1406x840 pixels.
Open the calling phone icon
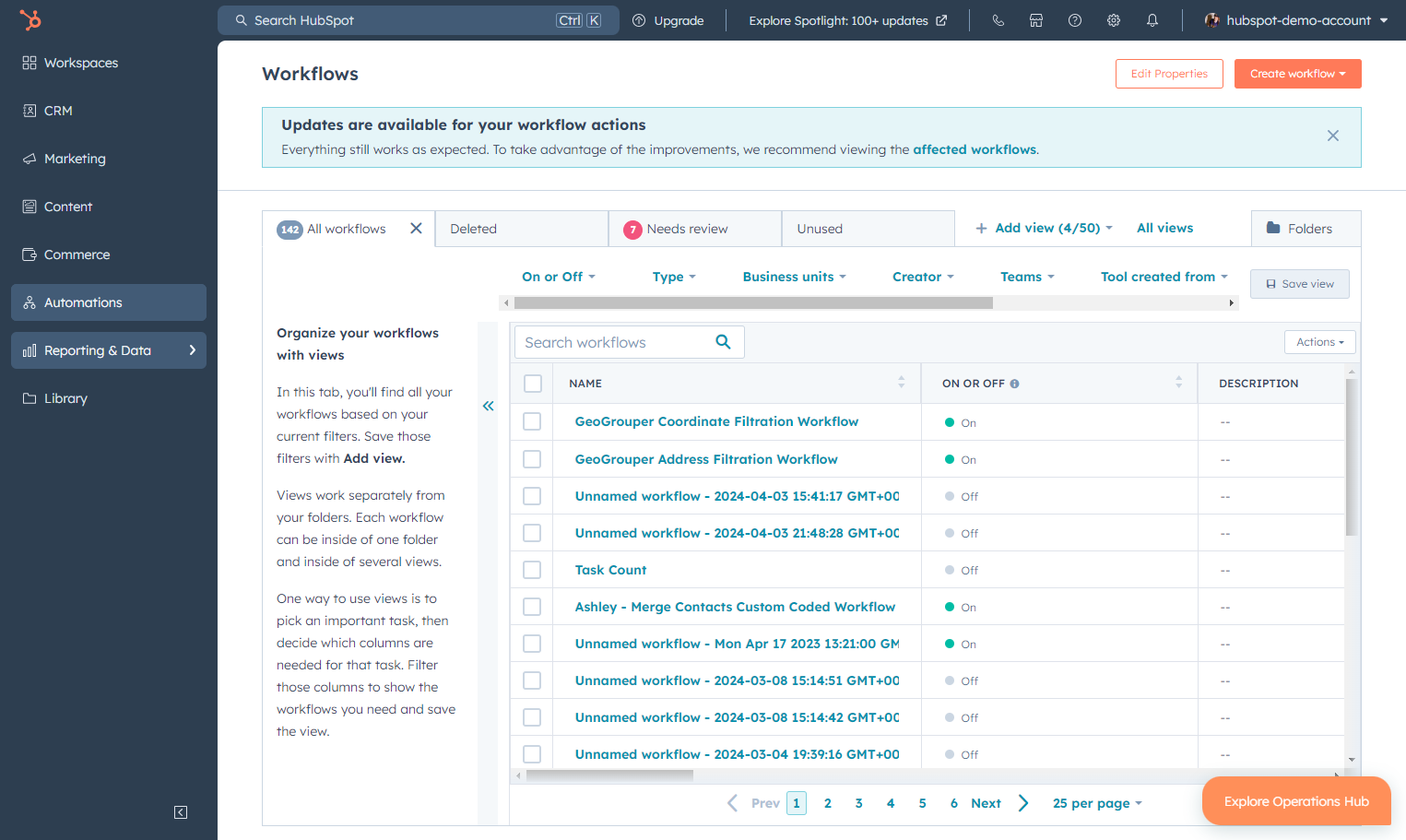click(998, 20)
